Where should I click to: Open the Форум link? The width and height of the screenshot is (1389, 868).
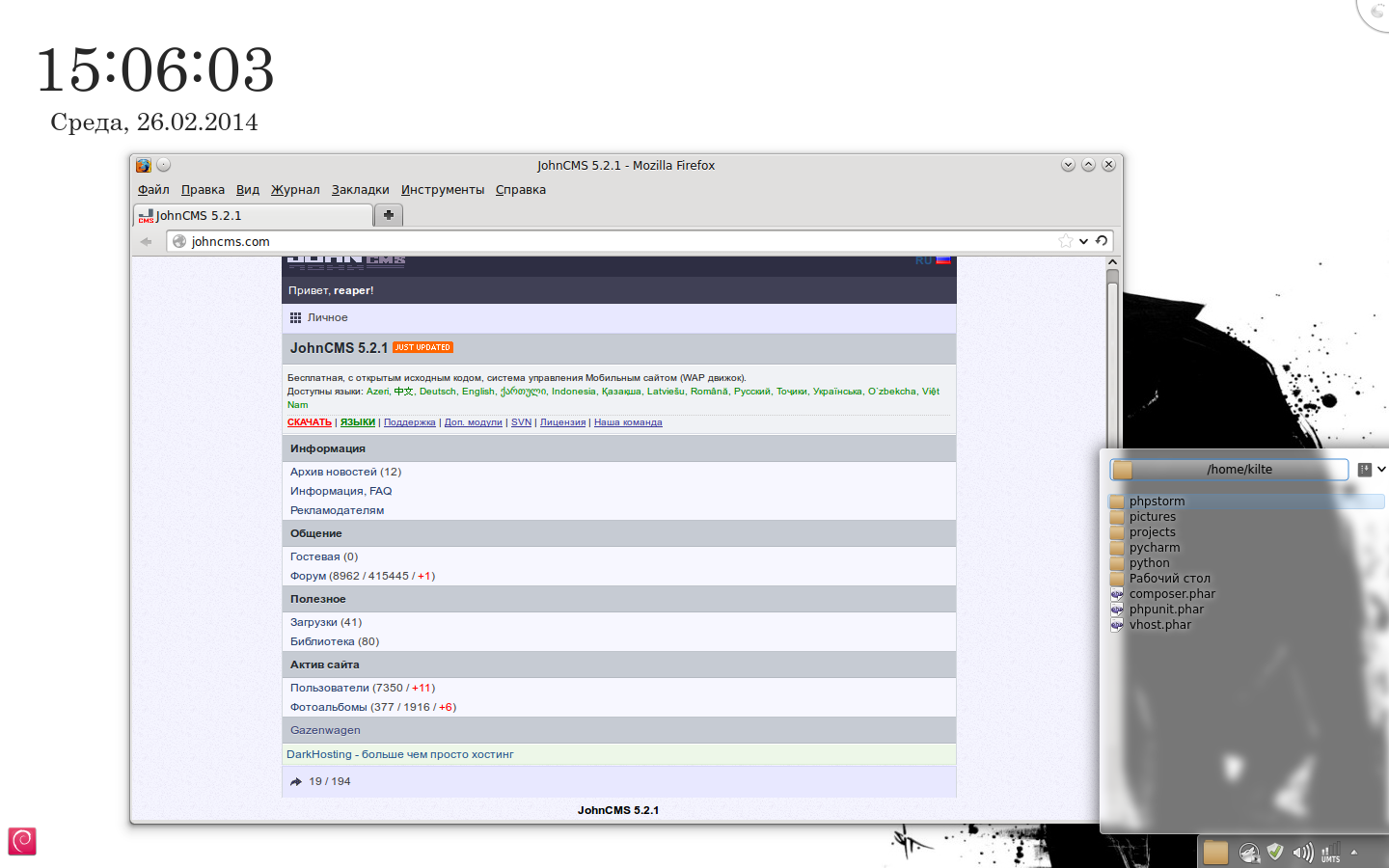click(363, 576)
